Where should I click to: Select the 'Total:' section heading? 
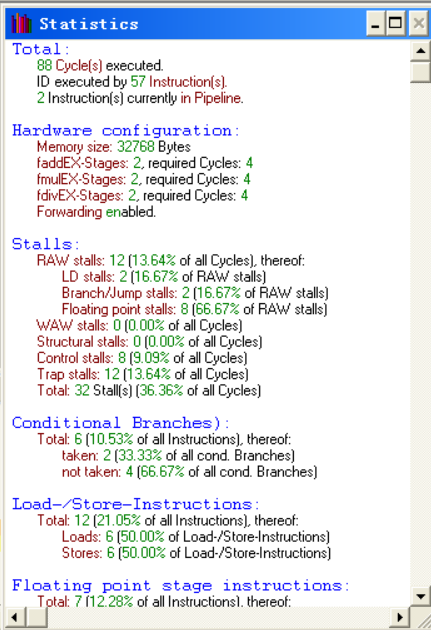41,49
